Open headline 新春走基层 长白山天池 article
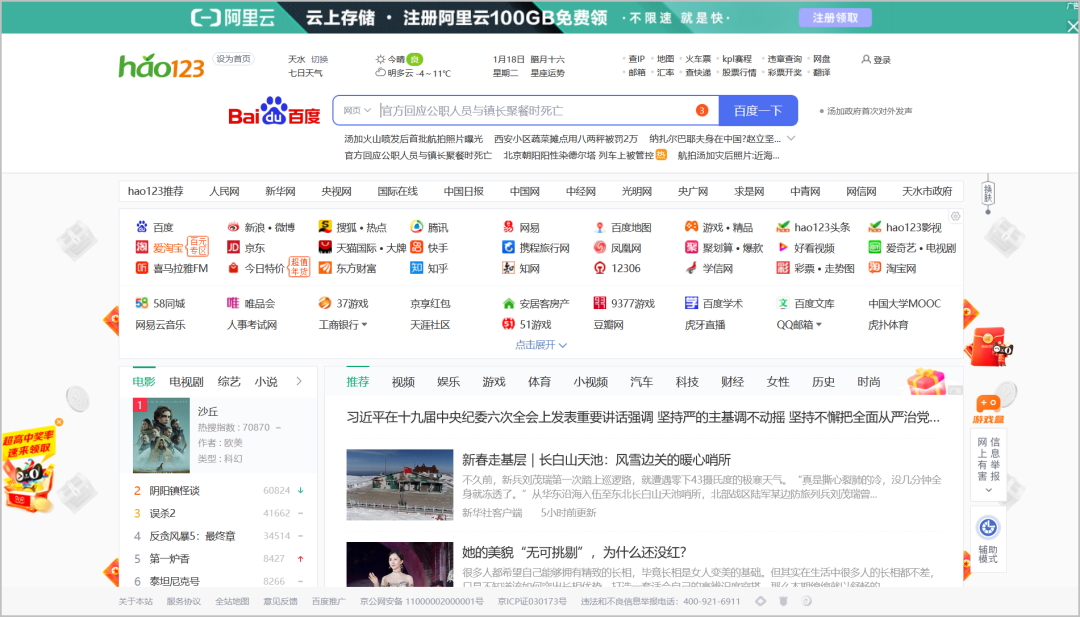This screenshot has height=617, width=1080. (596, 460)
